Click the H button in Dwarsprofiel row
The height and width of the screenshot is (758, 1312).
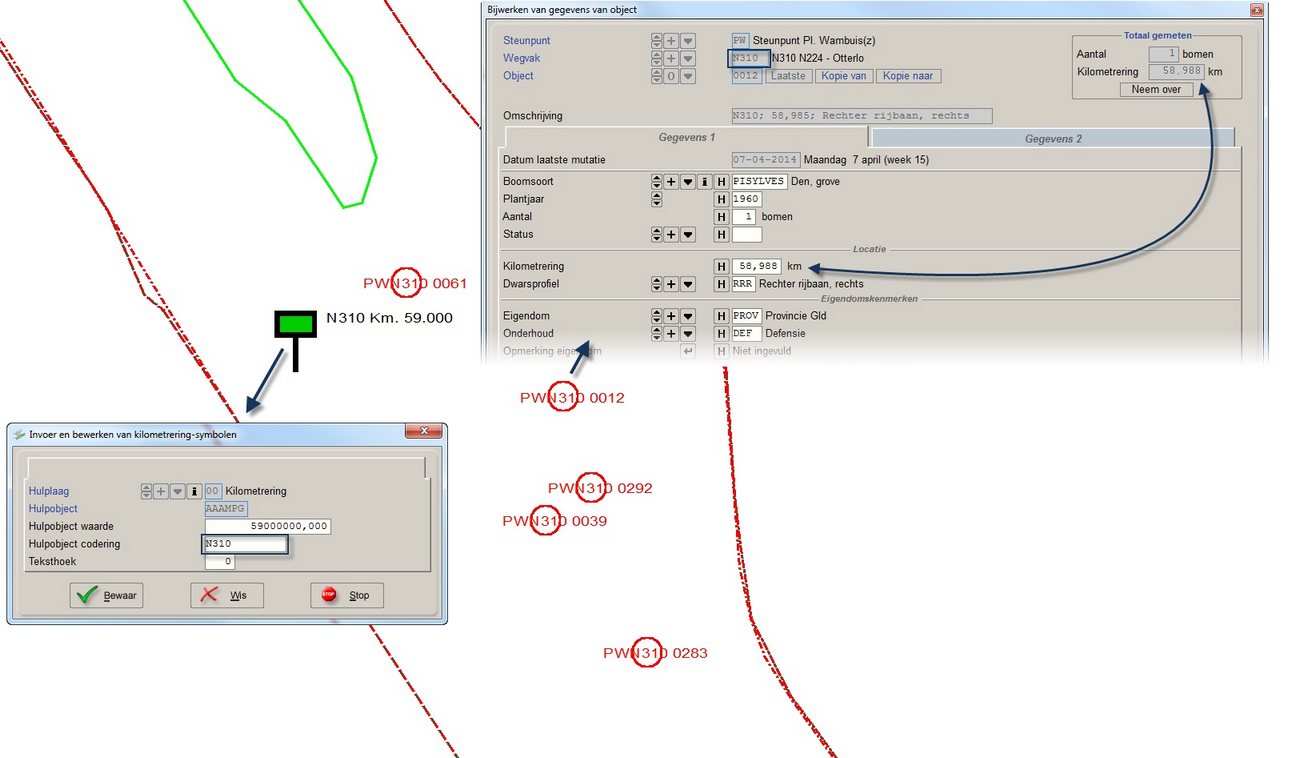coord(721,284)
